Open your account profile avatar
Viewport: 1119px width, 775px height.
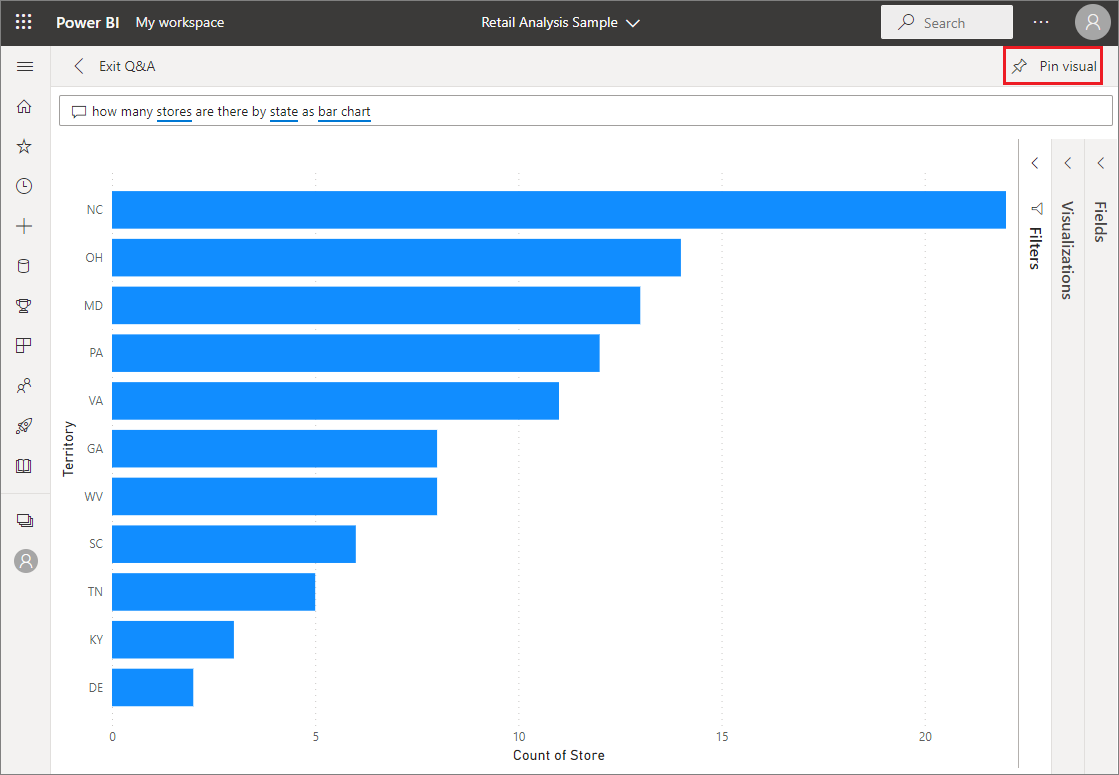pyautogui.click(x=1093, y=21)
